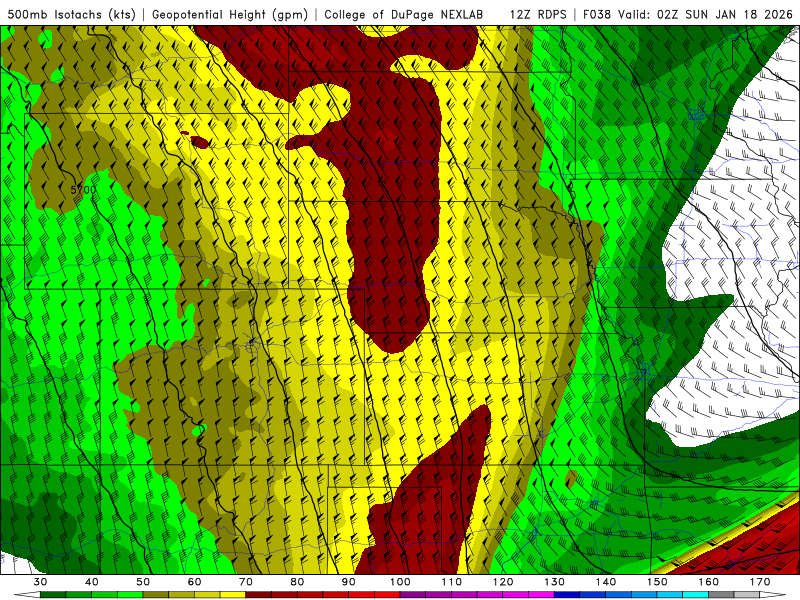This screenshot has height=600, width=800.
Task: Click the 'F038' forecast hour label
Action: (596, 15)
